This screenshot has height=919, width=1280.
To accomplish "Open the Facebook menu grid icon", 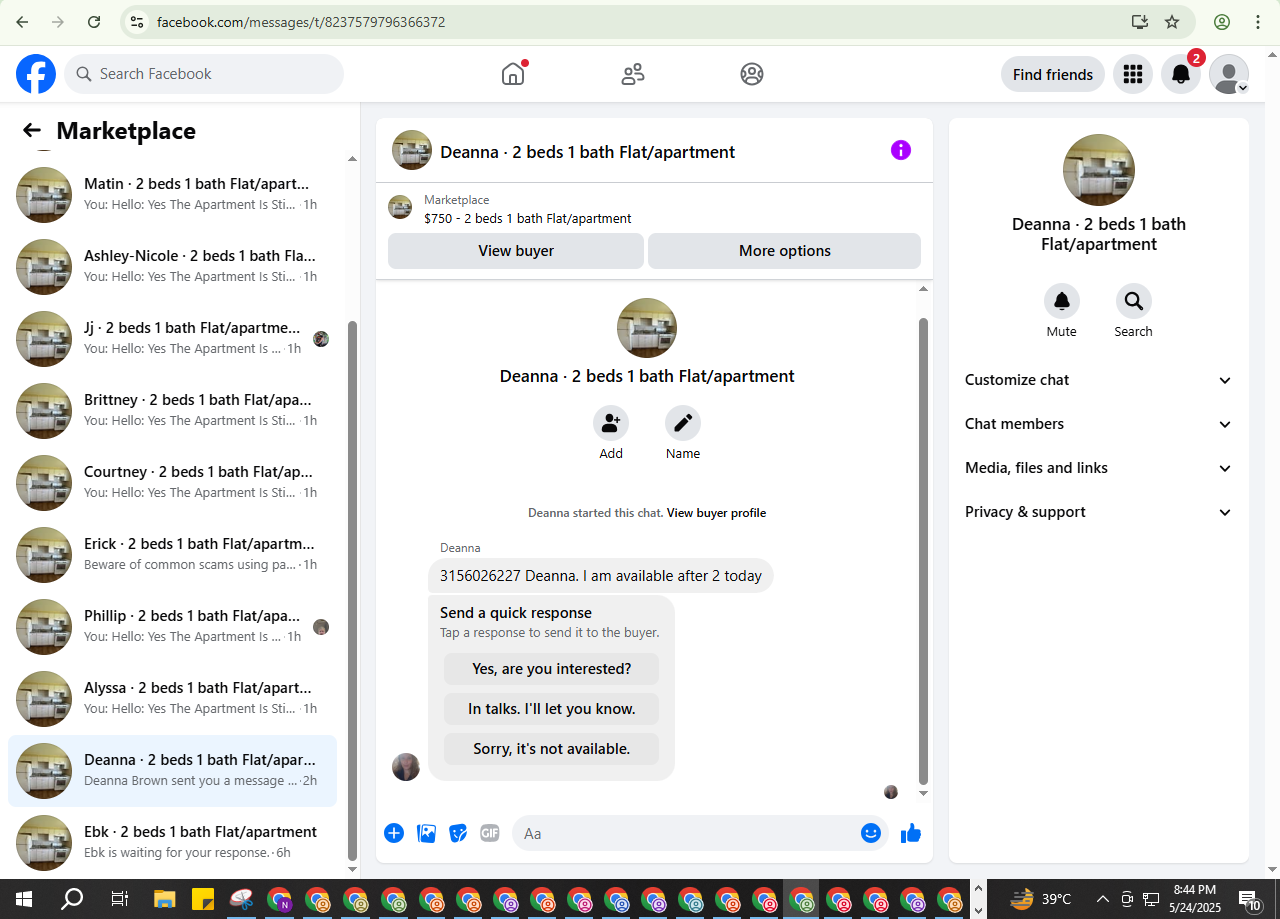I will [x=1133, y=74].
